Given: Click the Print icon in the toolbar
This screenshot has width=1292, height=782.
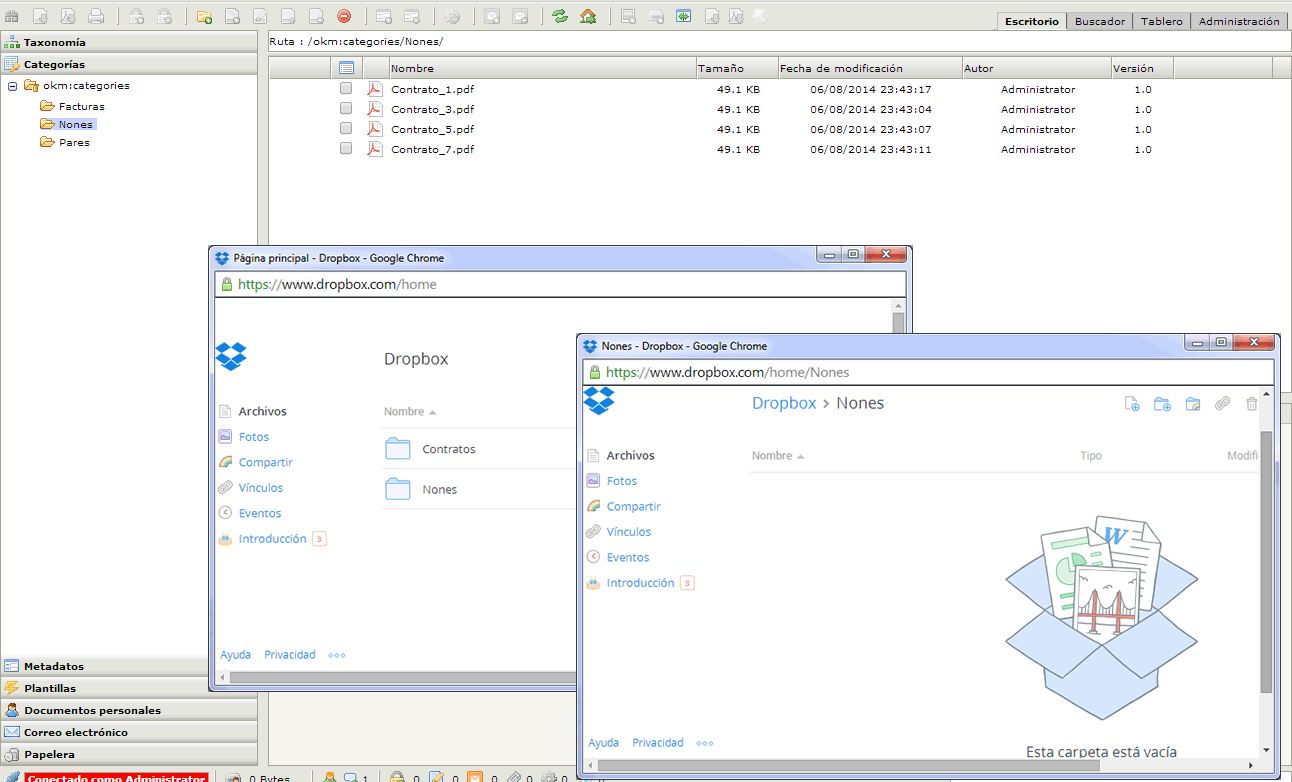Looking at the screenshot, I should tap(95, 16).
